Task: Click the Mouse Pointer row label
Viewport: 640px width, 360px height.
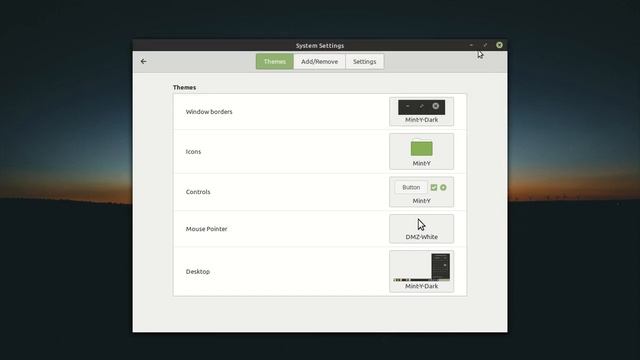Action: (x=207, y=229)
